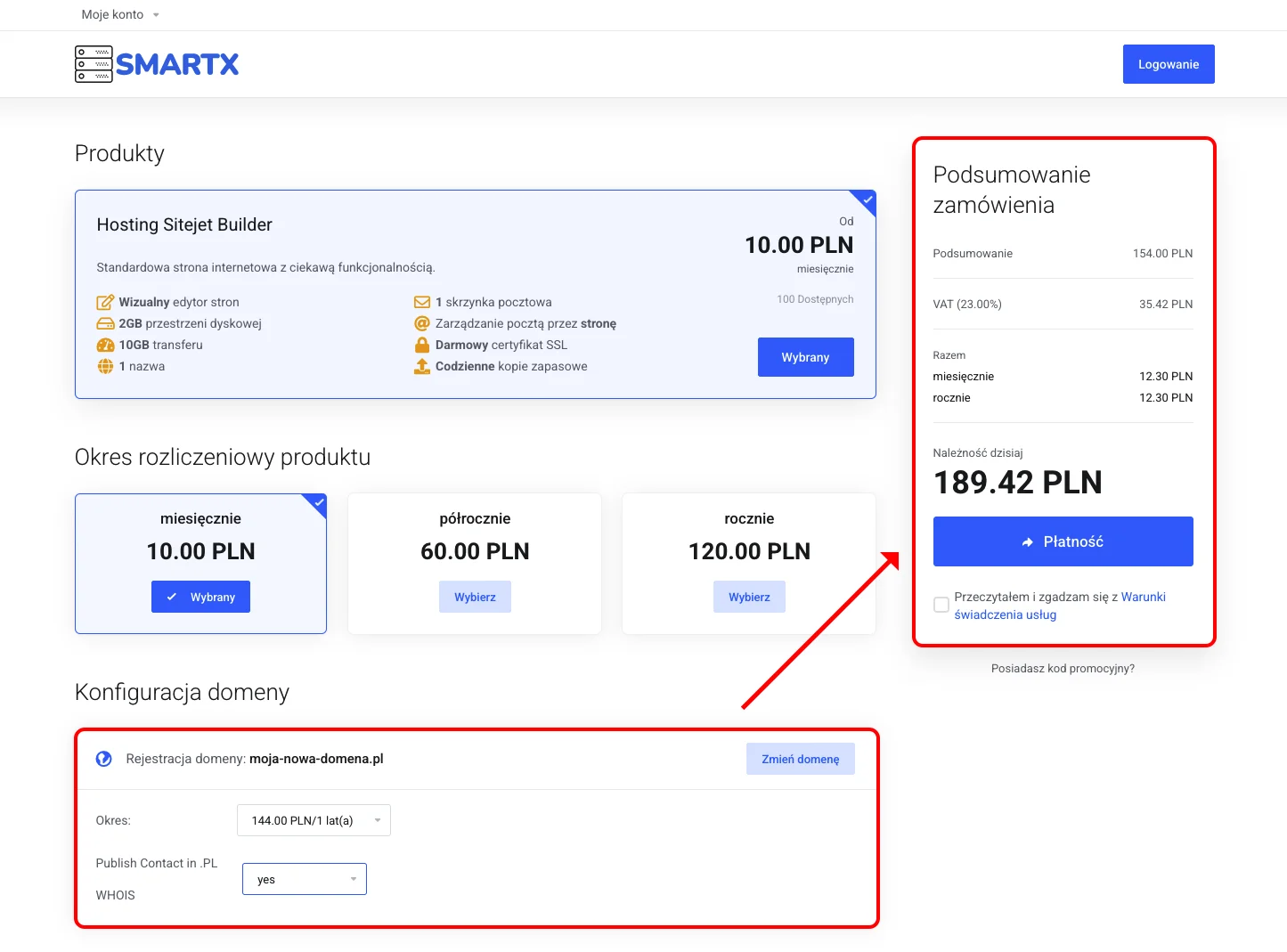
Task: Click the envelope icon next to skrzynka pocztowa
Action: 421,302
